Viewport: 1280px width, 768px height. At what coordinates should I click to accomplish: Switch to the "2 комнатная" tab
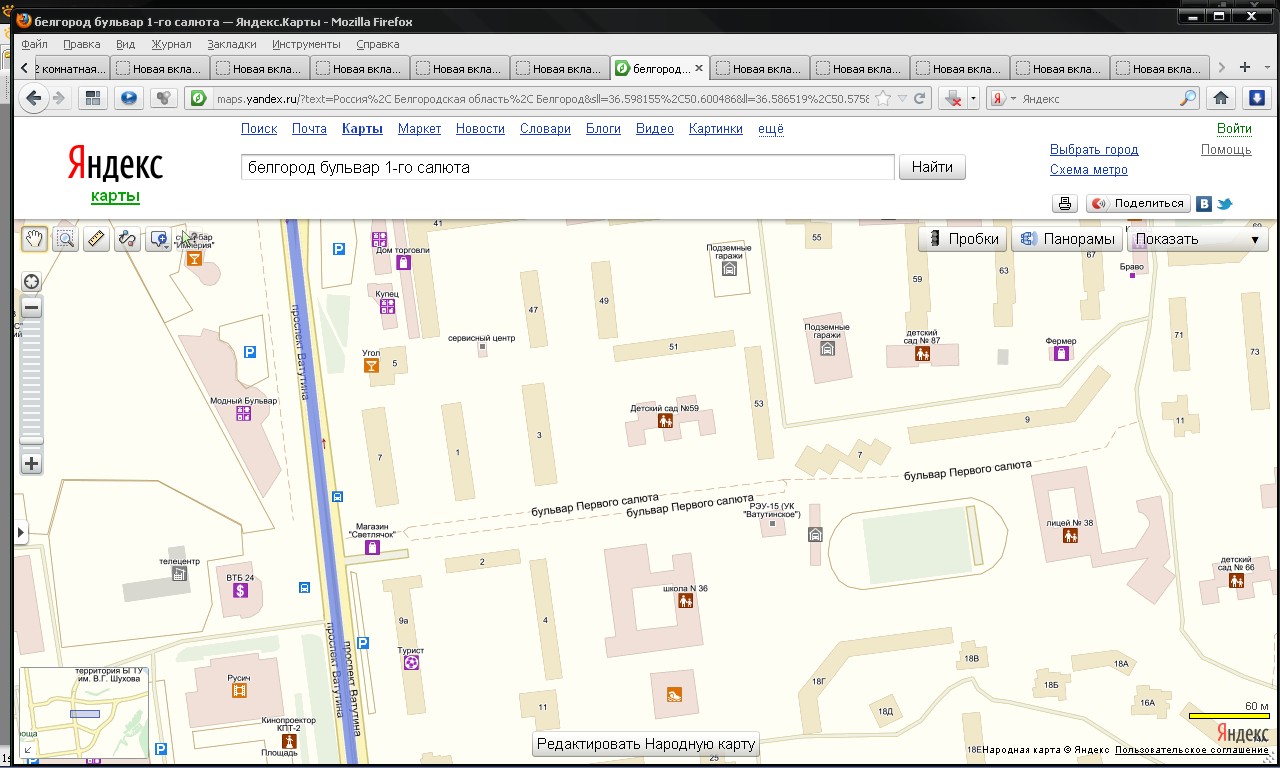pos(72,69)
